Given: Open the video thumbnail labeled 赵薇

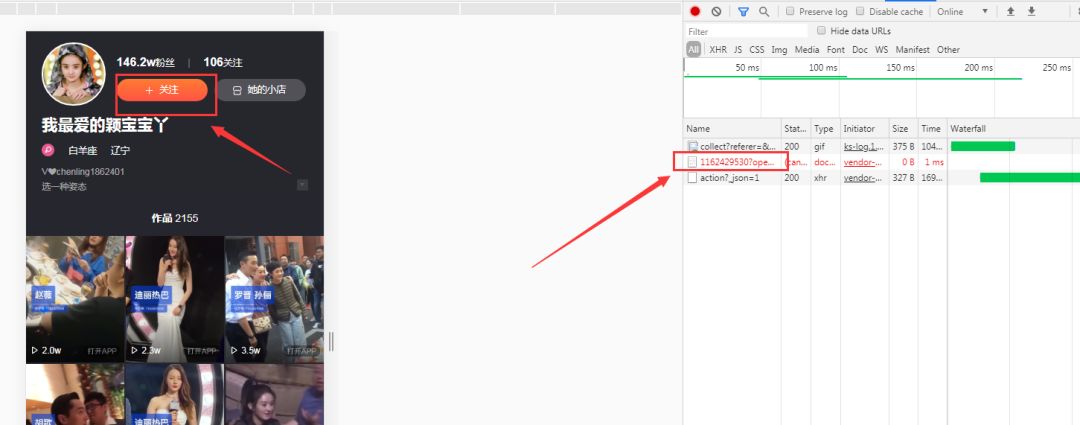Looking at the screenshot, I should click(75, 299).
